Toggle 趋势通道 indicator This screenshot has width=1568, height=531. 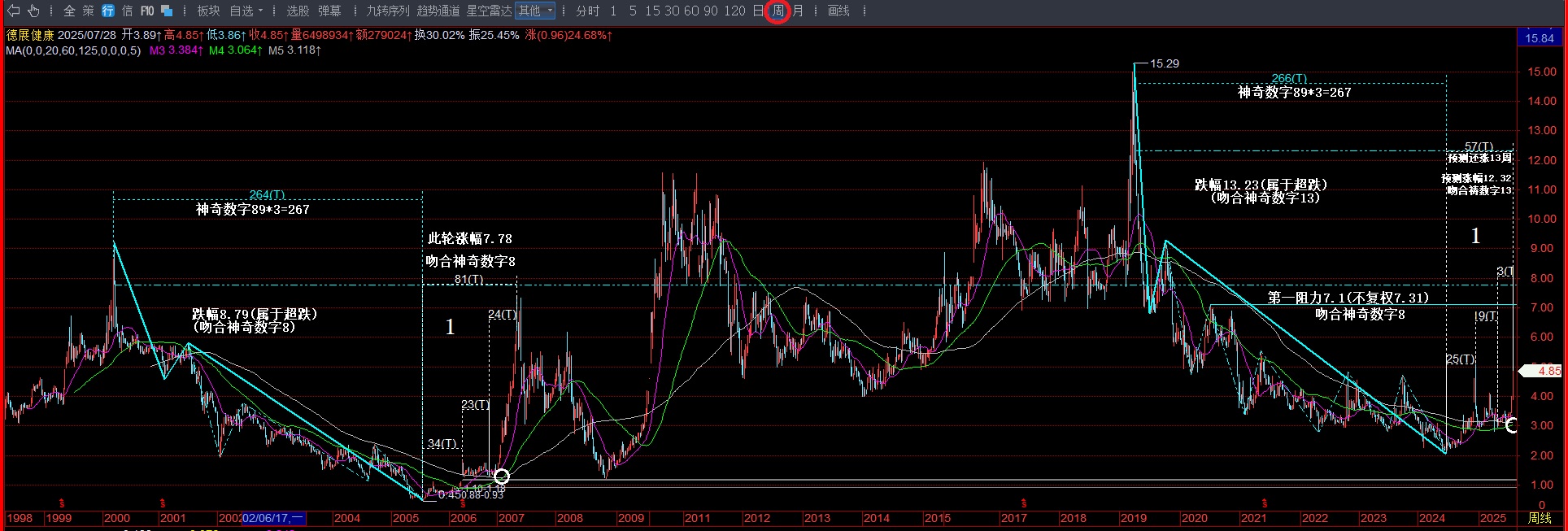pyautogui.click(x=438, y=11)
